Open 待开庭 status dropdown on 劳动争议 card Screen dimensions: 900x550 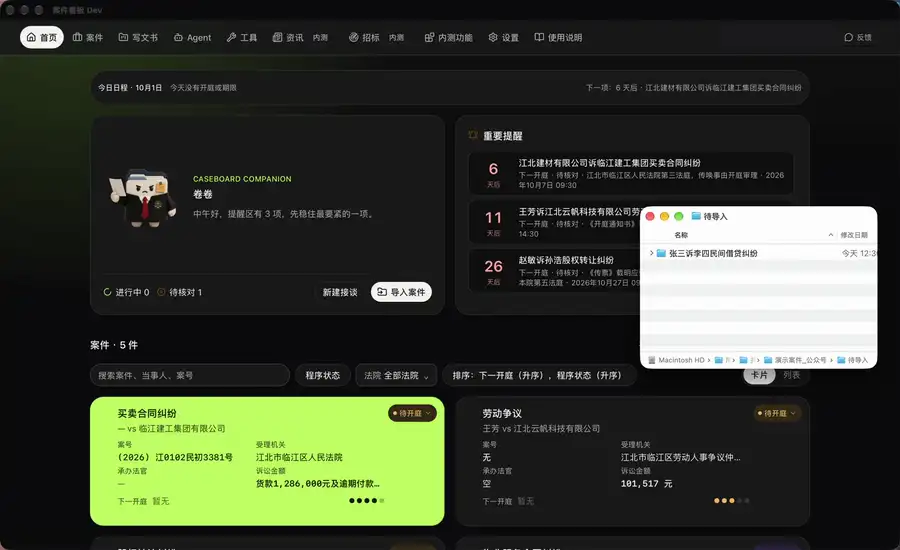(x=777, y=413)
